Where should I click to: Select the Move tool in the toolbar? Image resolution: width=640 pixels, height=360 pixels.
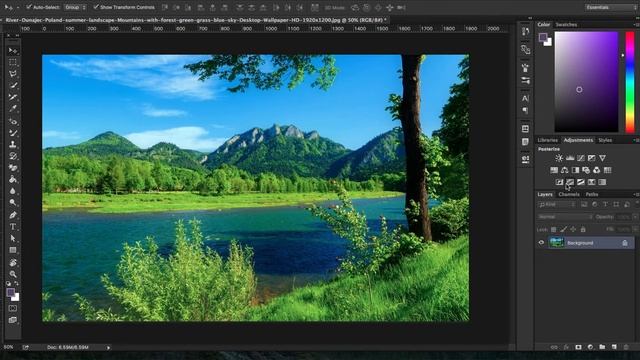(x=13, y=51)
